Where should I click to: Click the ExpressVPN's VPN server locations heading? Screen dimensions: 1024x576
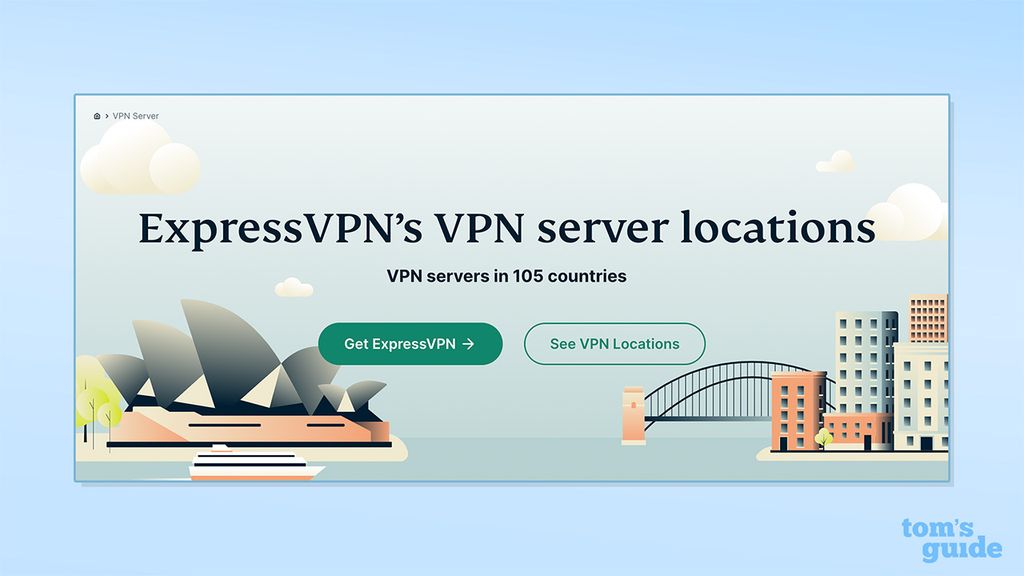(x=507, y=228)
